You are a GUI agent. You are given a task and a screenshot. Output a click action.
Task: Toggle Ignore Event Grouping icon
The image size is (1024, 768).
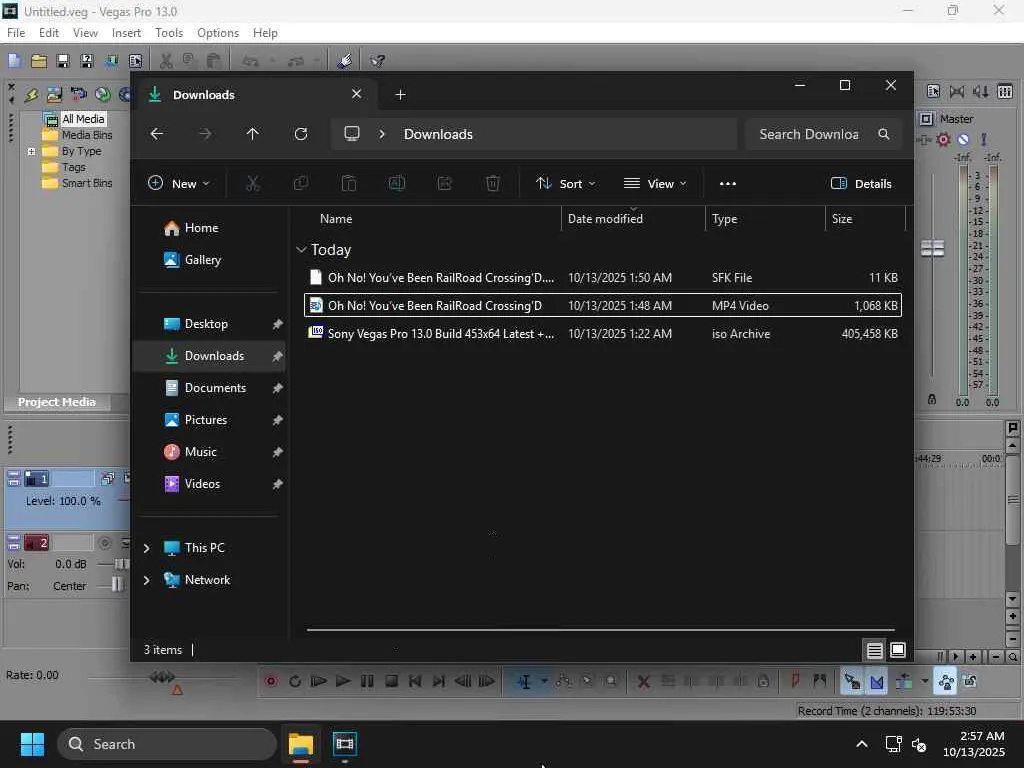click(970, 681)
